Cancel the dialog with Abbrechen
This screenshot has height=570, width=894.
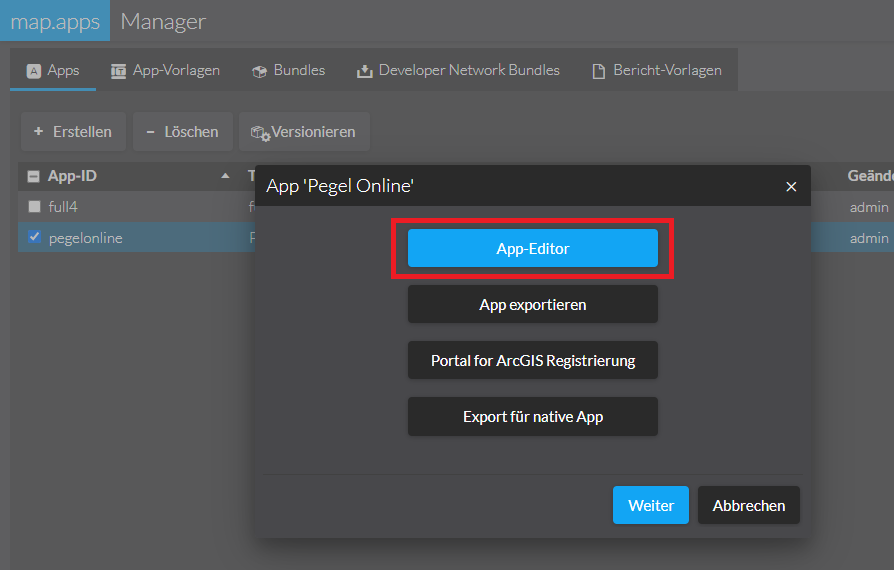[x=749, y=505]
